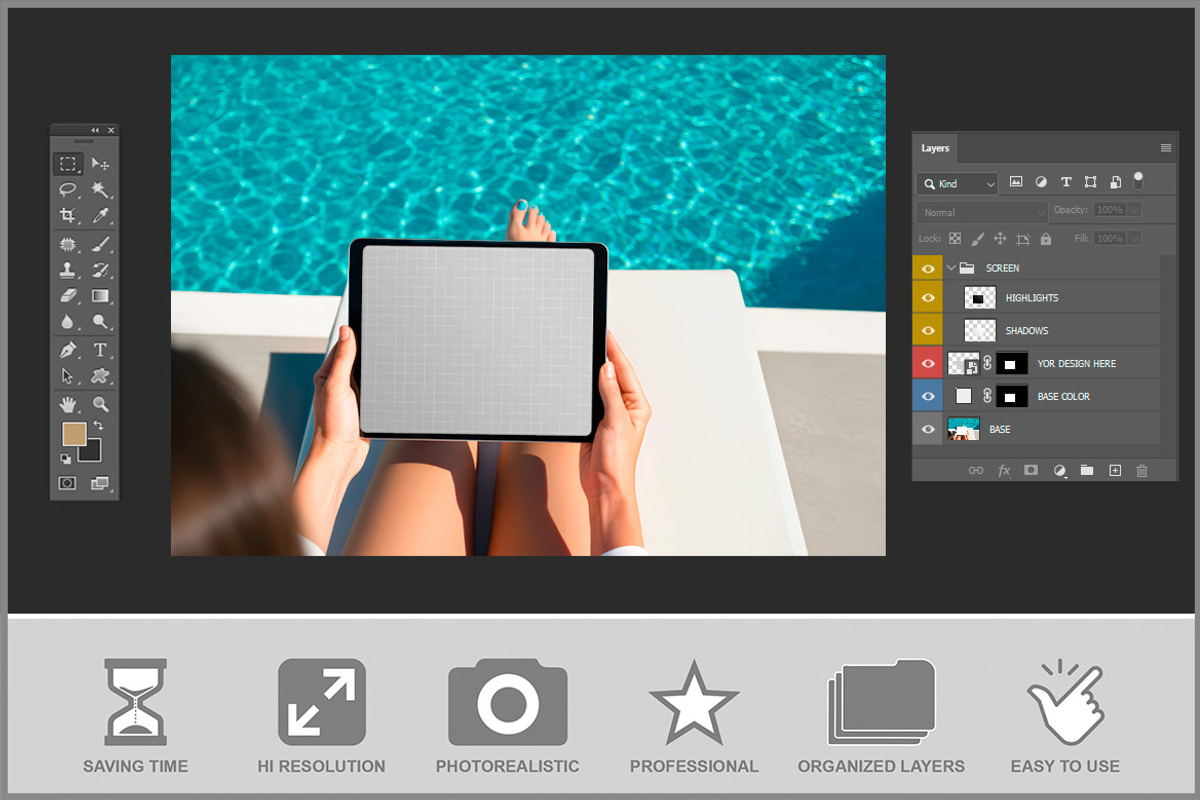The width and height of the screenshot is (1200, 800).
Task: Delete layer with trash icon
Action: 1142,470
